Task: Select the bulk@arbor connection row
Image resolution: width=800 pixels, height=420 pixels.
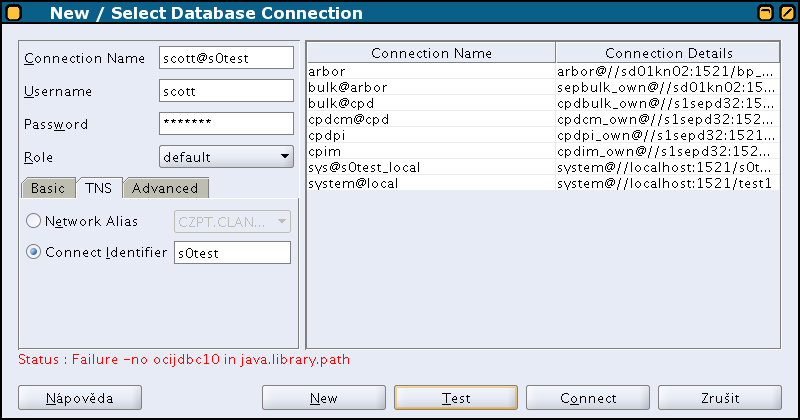Action: [543, 87]
